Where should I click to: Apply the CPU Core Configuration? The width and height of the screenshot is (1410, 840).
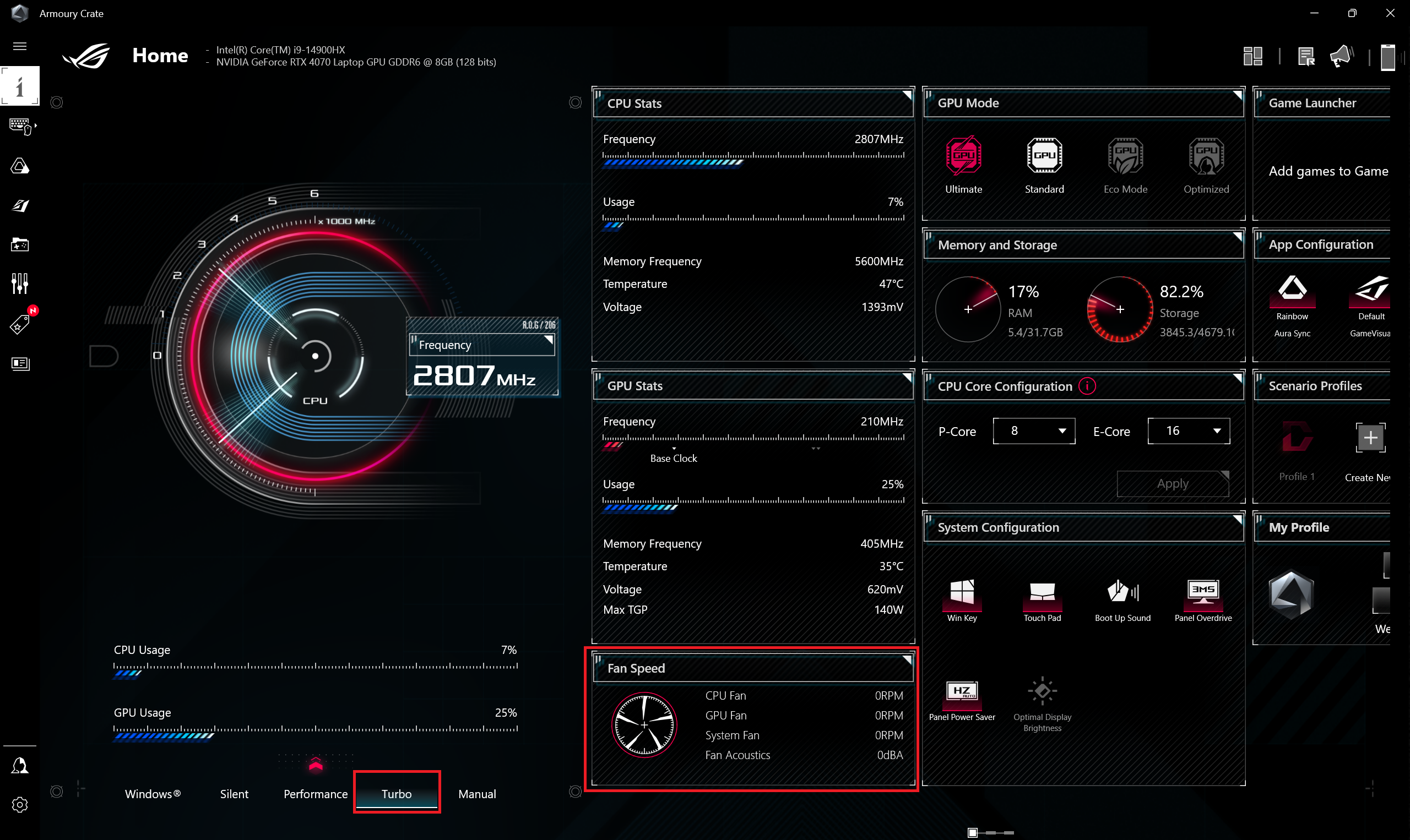click(1172, 483)
